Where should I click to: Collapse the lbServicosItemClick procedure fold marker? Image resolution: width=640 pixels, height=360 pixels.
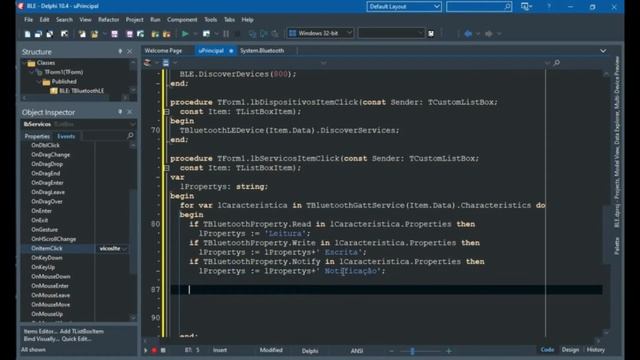[167, 168]
